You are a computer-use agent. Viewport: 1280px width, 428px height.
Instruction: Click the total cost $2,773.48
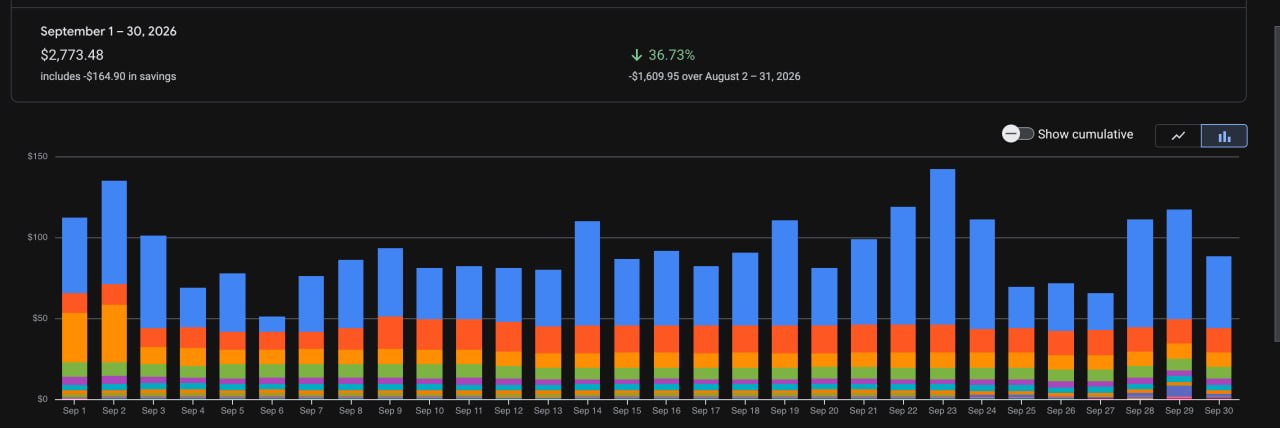point(72,55)
